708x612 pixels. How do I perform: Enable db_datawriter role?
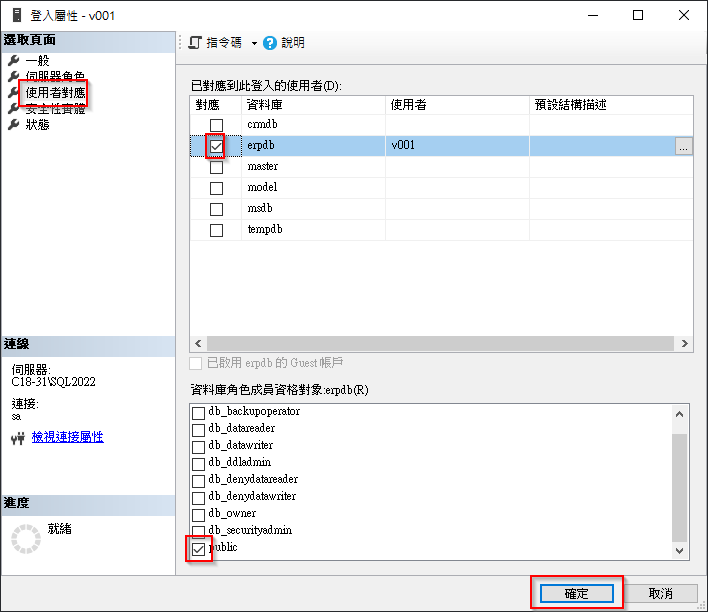198,447
